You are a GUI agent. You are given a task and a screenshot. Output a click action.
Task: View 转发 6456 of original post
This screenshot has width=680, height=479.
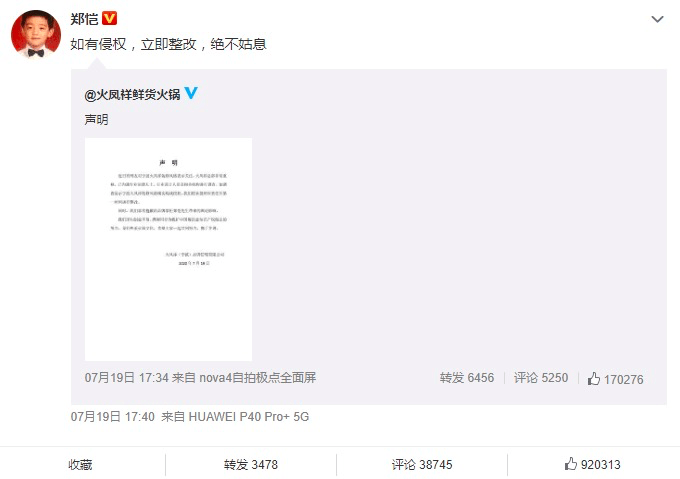tap(467, 378)
